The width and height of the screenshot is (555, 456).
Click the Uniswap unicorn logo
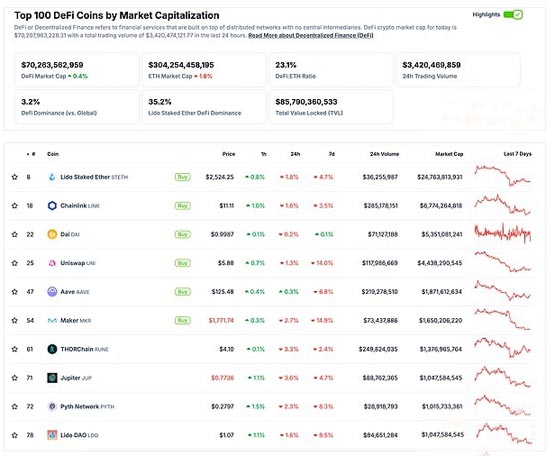pos(52,263)
